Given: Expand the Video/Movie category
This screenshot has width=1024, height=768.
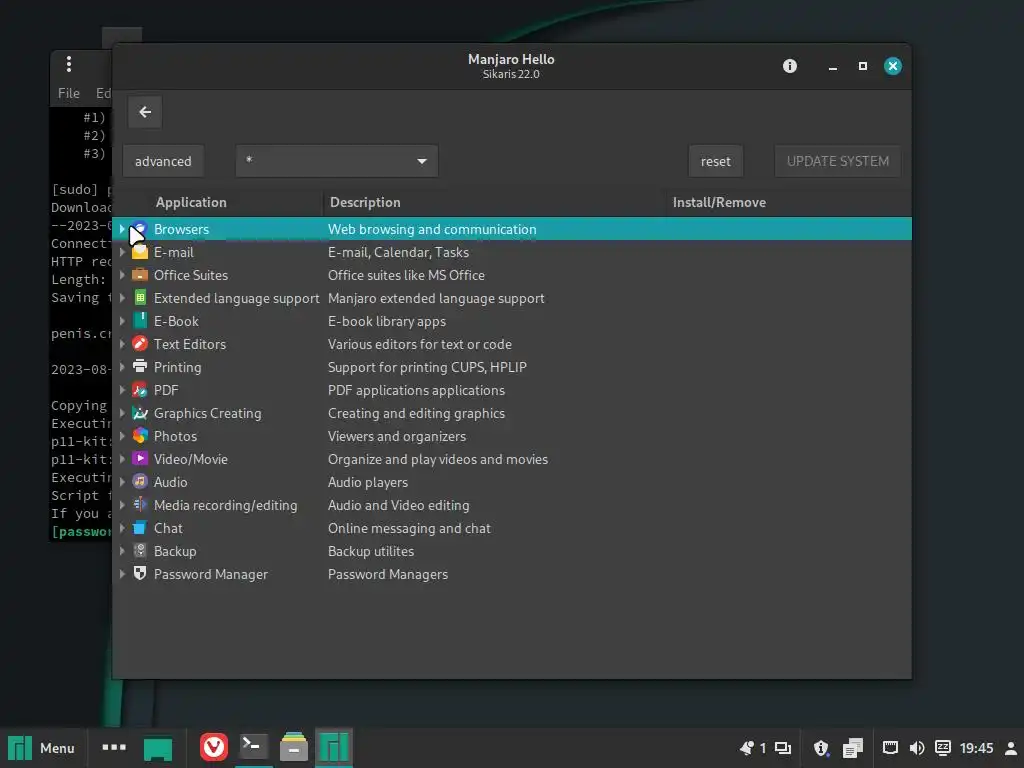Looking at the screenshot, I should (x=122, y=458).
